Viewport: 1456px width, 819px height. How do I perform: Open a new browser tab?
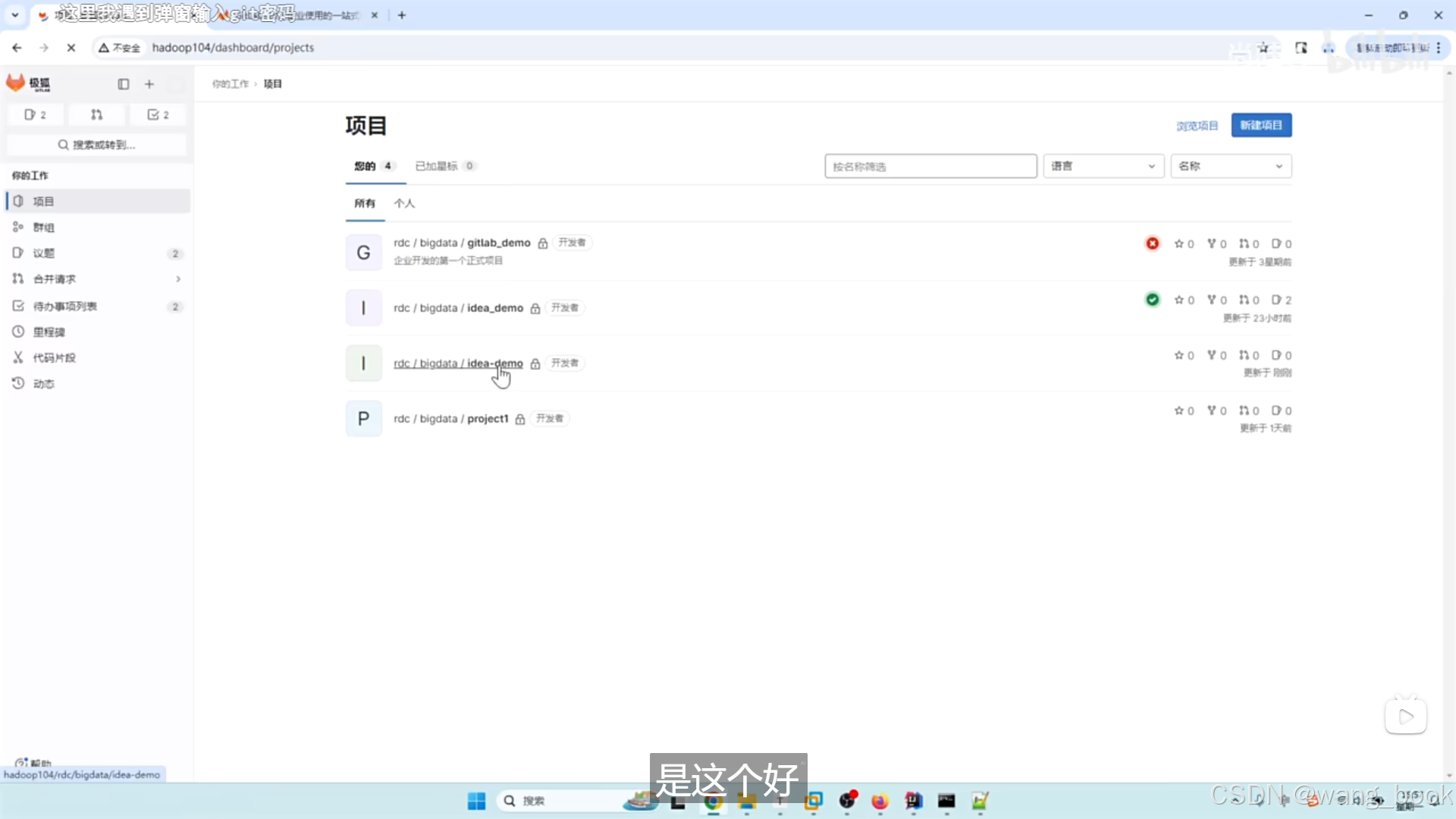[402, 15]
